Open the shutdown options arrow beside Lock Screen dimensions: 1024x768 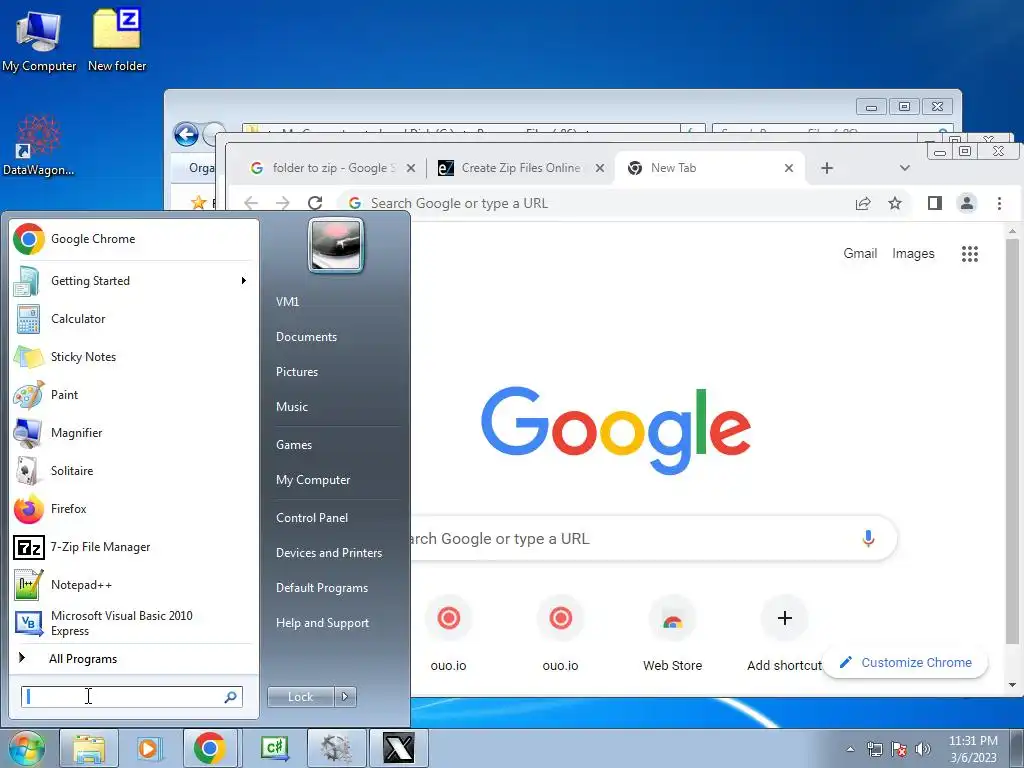[345, 697]
